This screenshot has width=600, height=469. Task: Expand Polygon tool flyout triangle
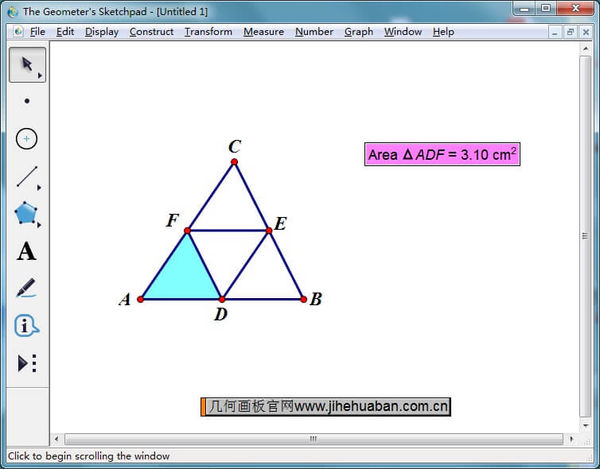39,225
